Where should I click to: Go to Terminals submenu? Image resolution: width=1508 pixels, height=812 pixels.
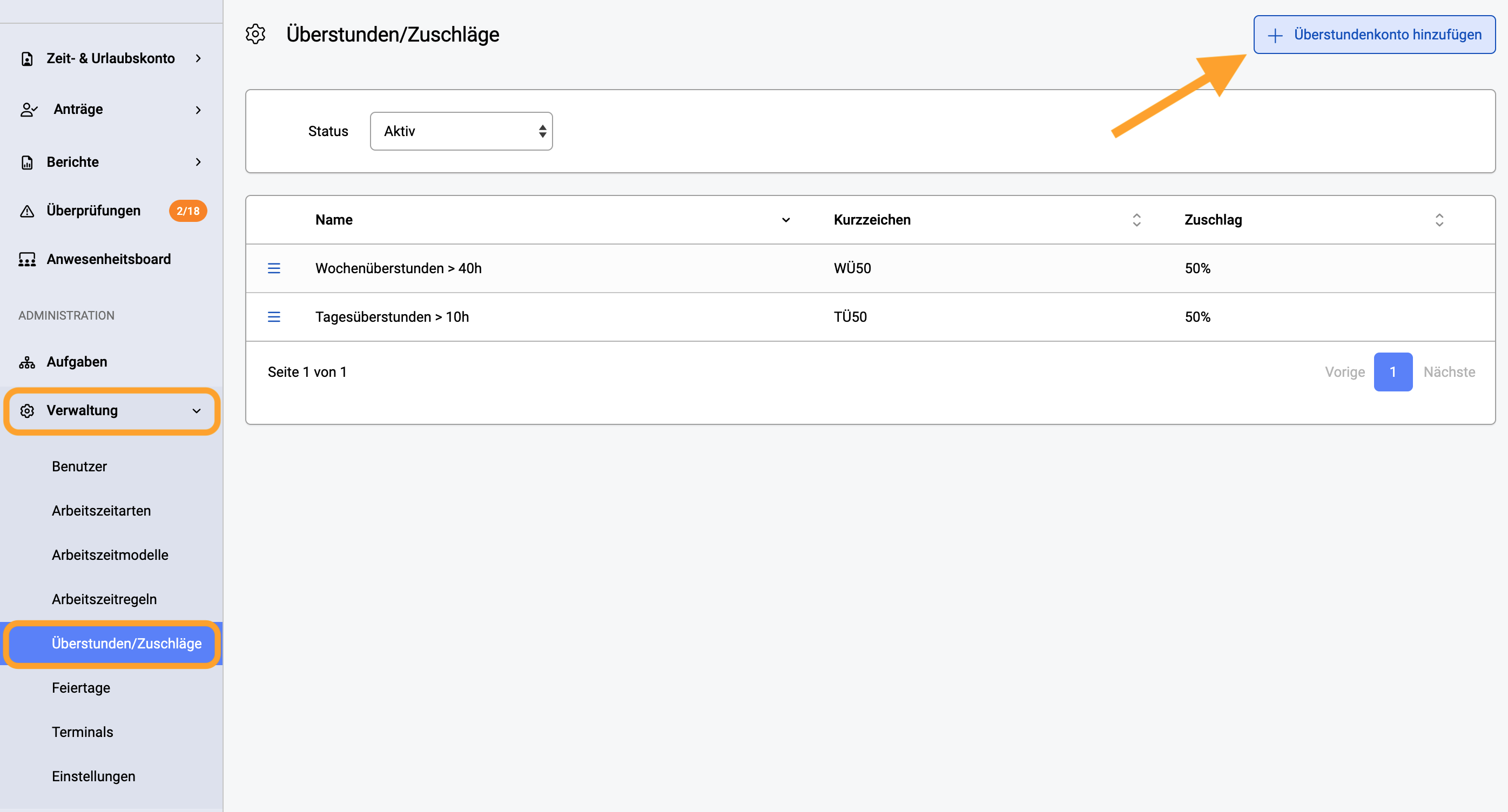[83, 732]
